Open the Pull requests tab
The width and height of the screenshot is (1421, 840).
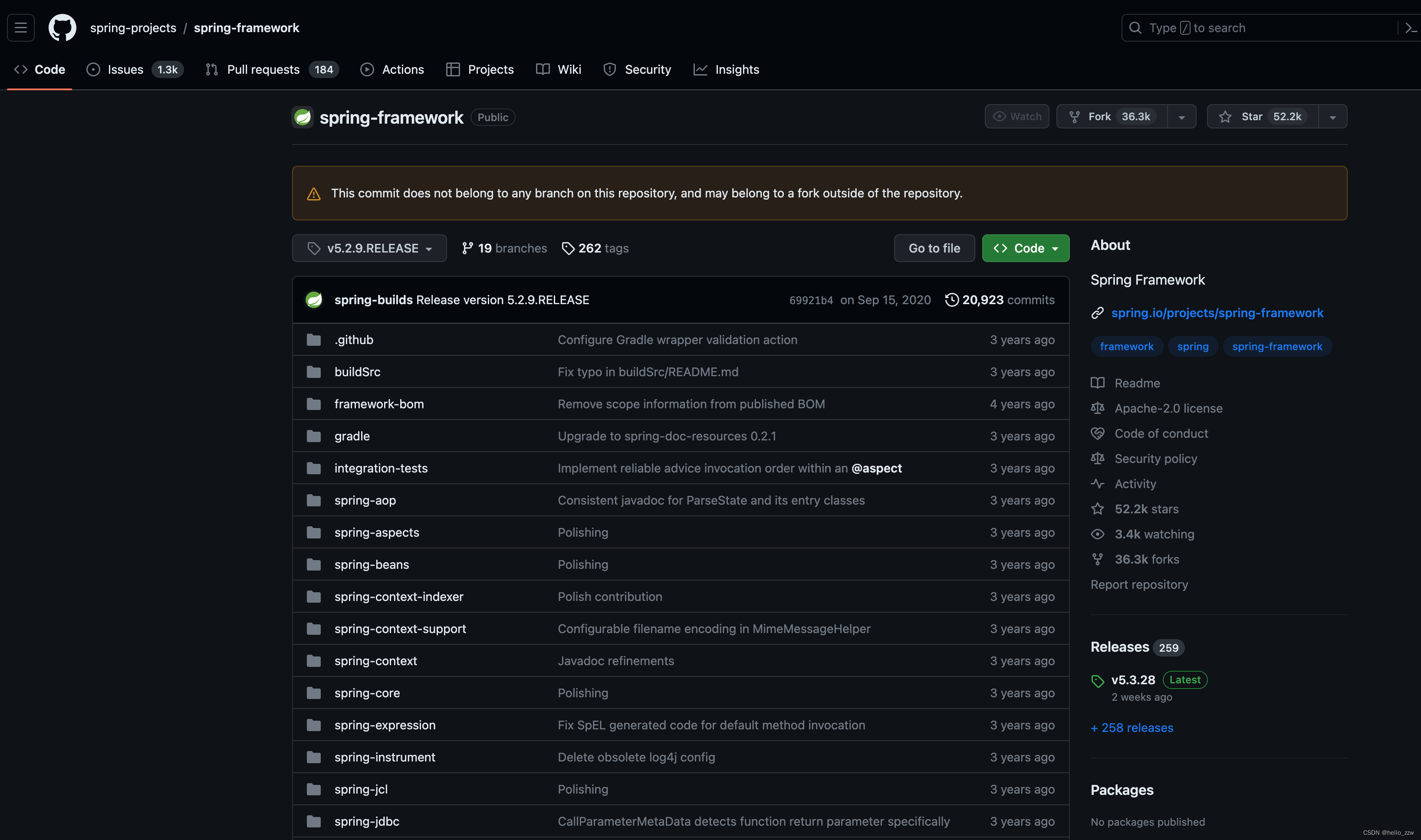[x=272, y=69]
